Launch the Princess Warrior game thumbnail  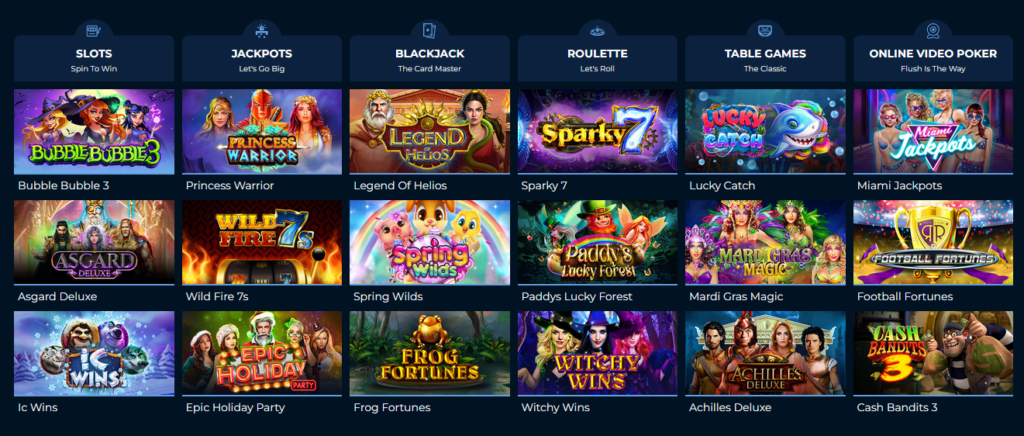click(x=262, y=131)
